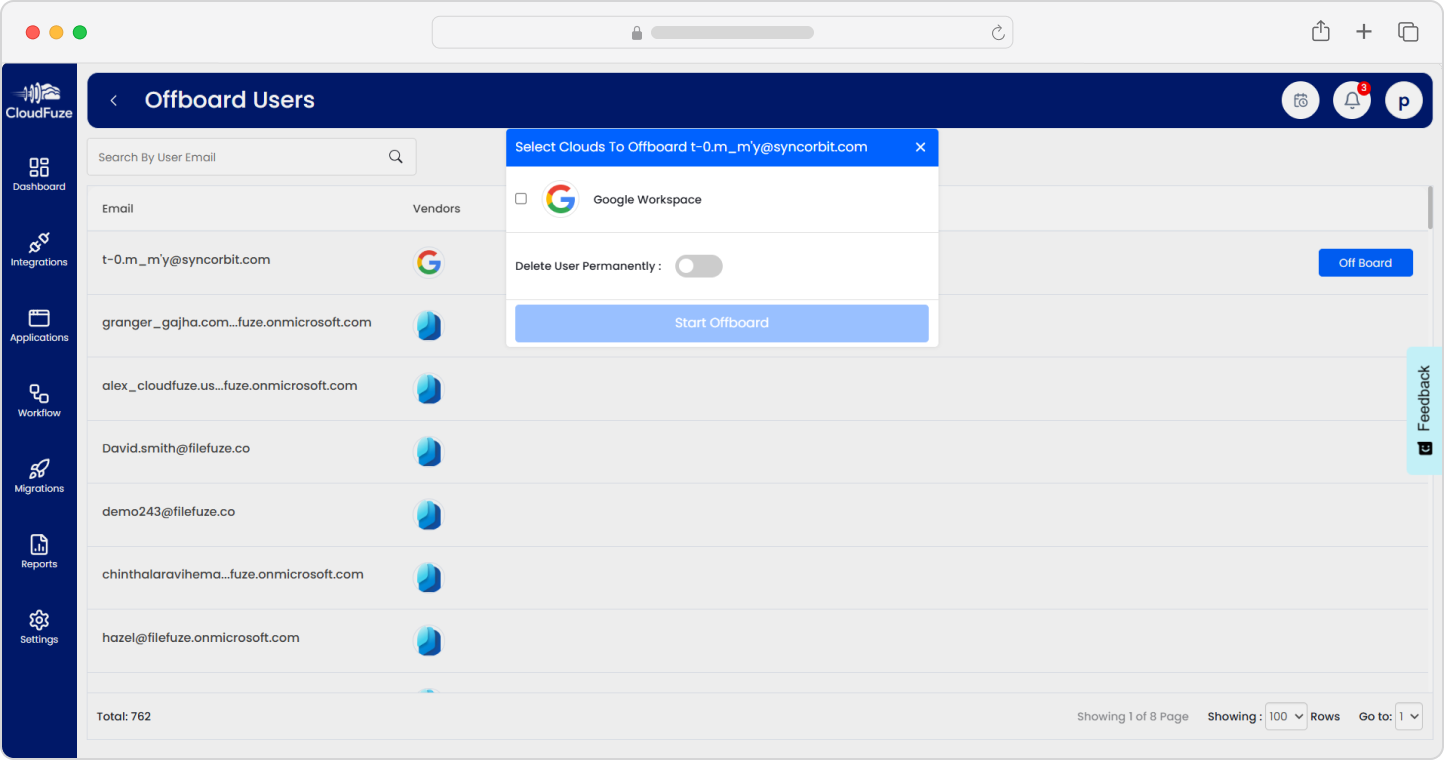Open the profile avatar menu
Image resolution: width=1444 pixels, height=760 pixels.
tap(1403, 100)
